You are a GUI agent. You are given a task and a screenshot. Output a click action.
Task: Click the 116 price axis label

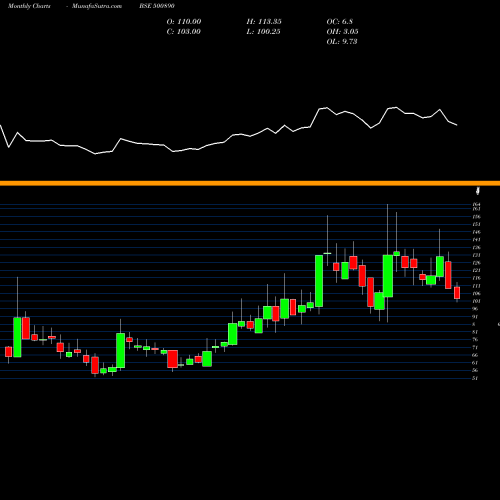477,278
